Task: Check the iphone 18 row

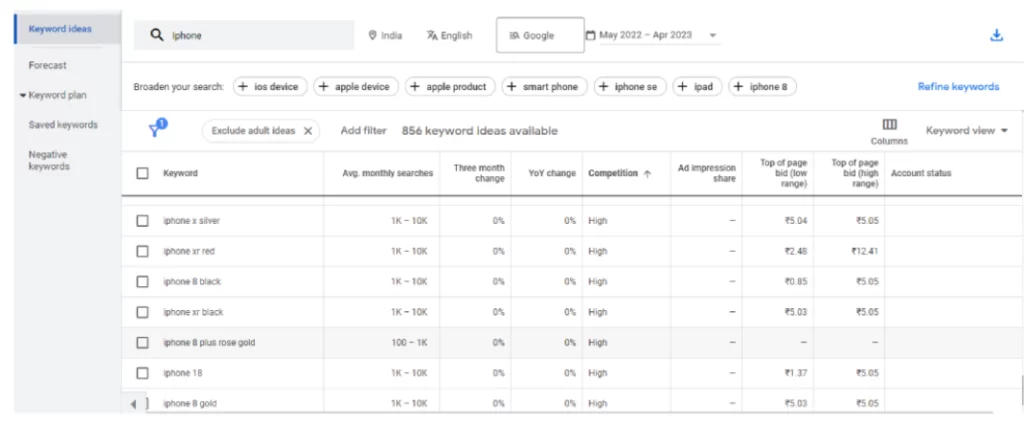Action: pyautogui.click(x=142, y=373)
